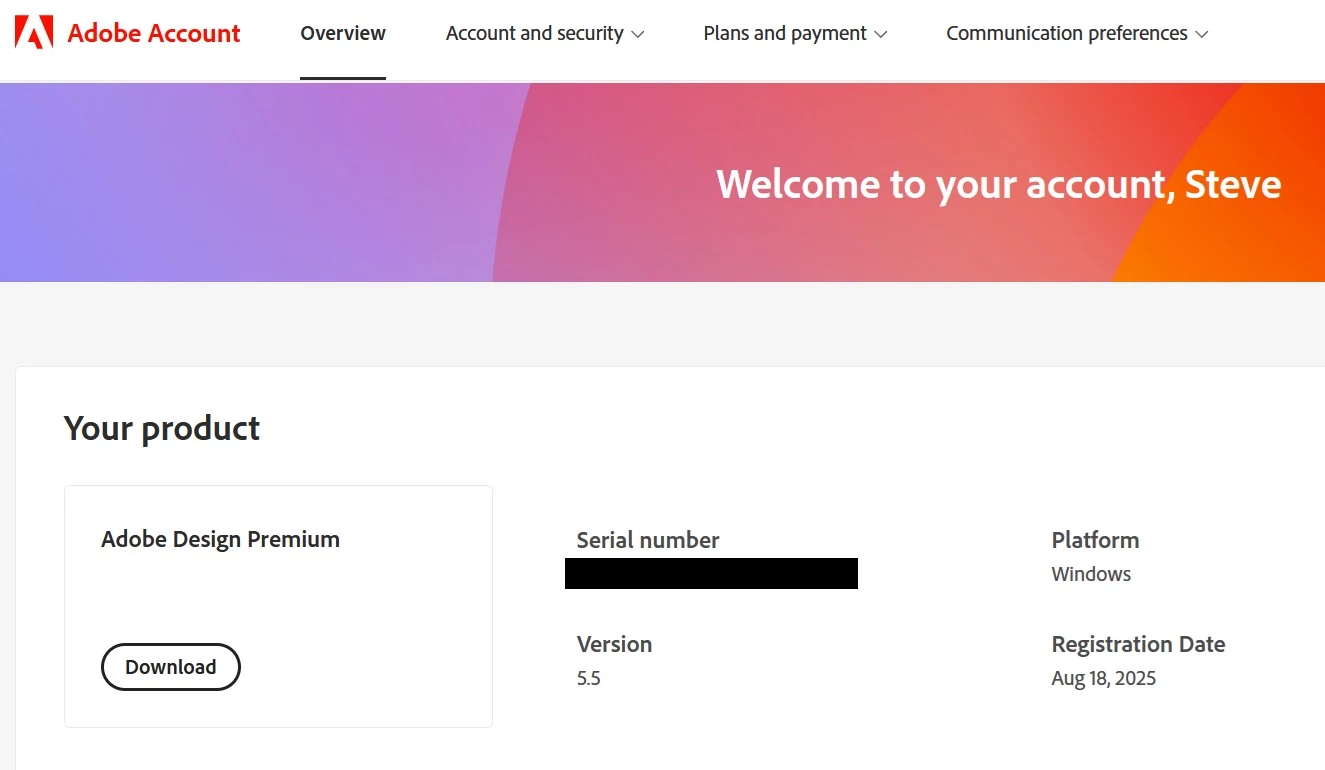Expand the Plans and payment chevron
The height and width of the screenshot is (770, 1325).
click(881, 34)
